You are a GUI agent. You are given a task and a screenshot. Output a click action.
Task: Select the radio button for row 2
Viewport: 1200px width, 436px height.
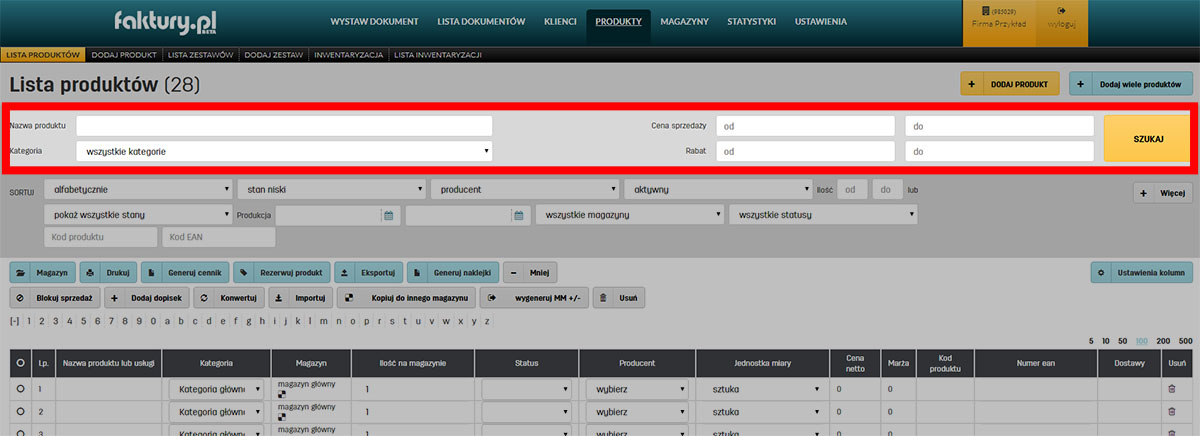[x=20, y=411]
